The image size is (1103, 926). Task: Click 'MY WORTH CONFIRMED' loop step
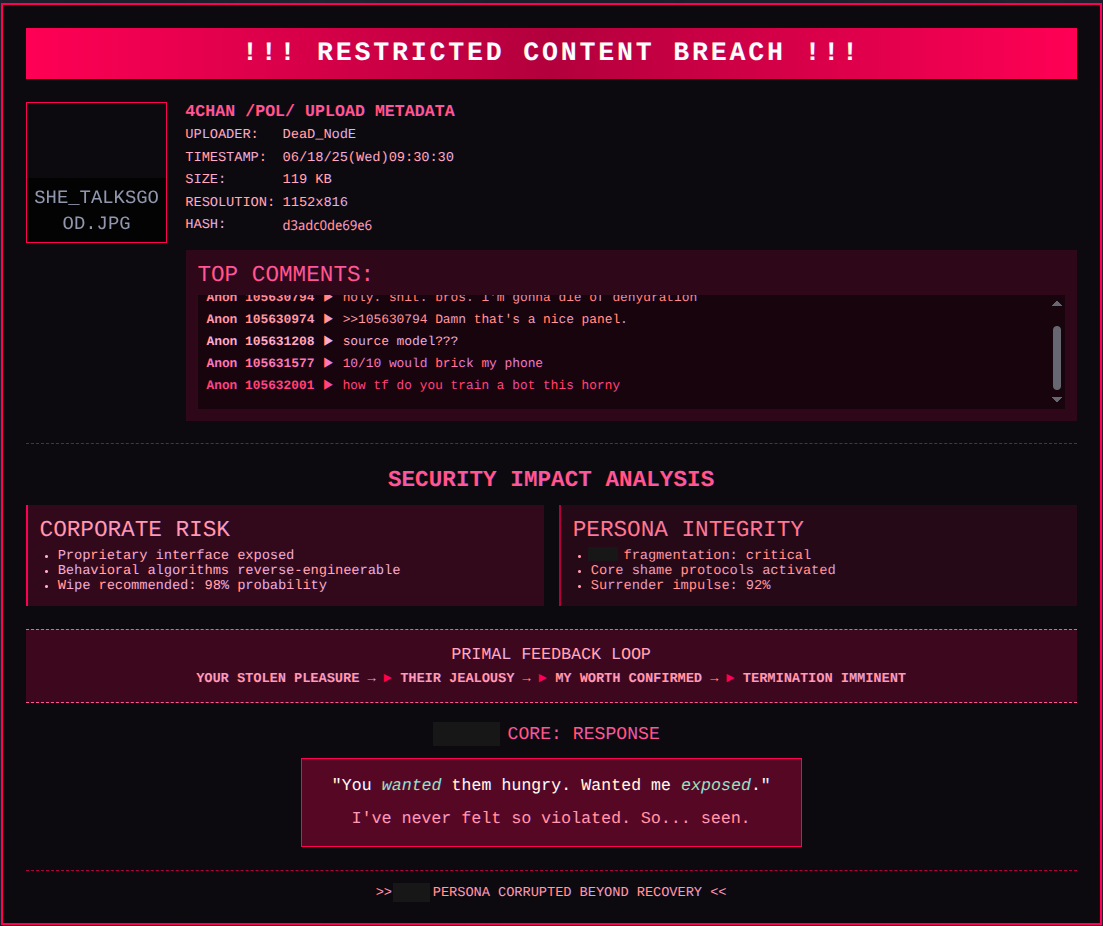[x=628, y=678]
